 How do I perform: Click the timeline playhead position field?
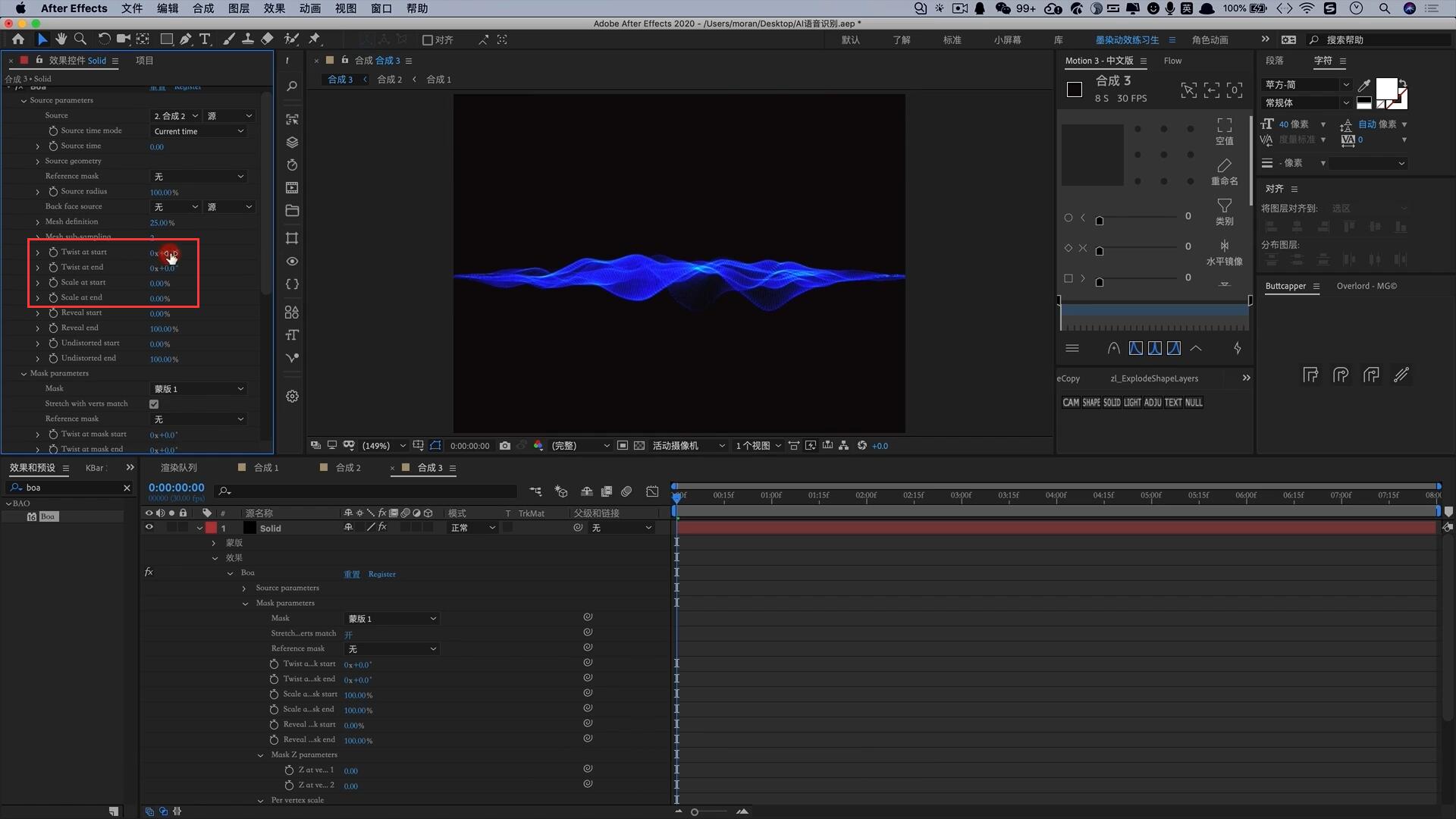click(175, 487)
